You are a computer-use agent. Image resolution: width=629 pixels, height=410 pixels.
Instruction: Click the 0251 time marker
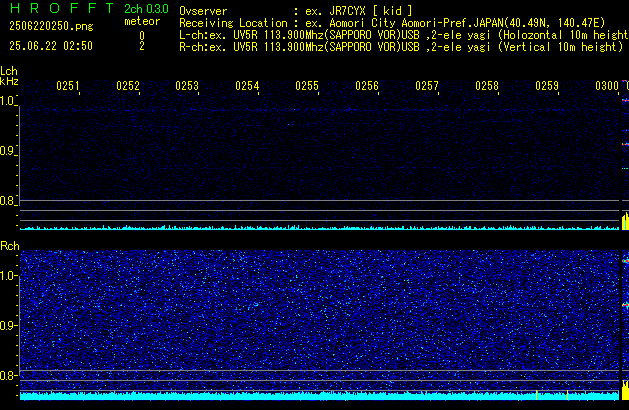pyautogui.click(x=68, y=86)
